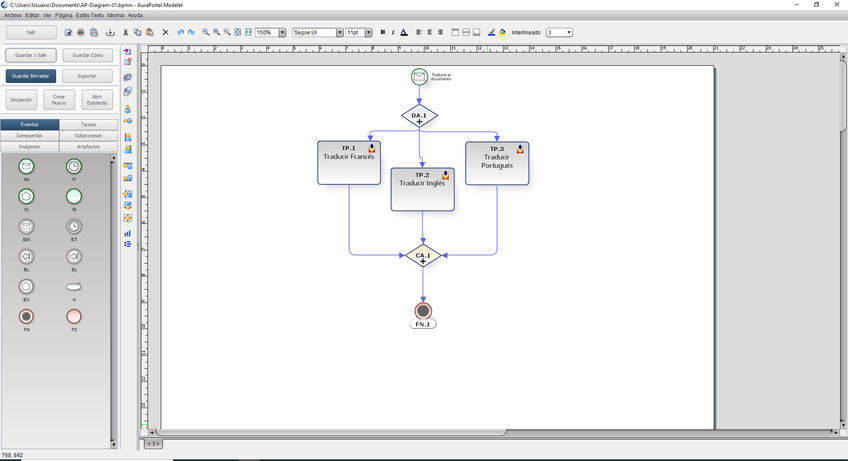This screenshot has width=848, height=461.
Task: Click the Undo arrow icon
Action: pyautogui.click(x=181, y=32)
